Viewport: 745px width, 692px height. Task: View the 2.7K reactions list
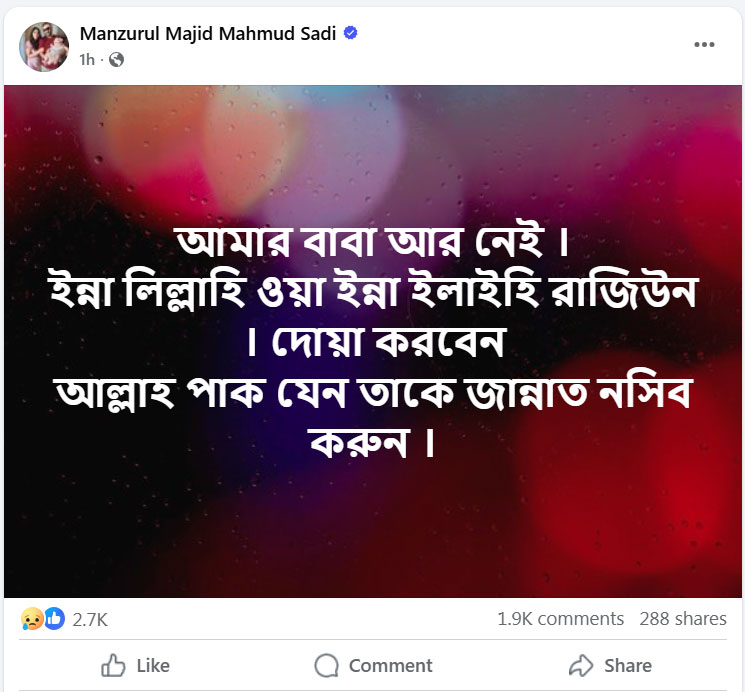click(90, 619)
